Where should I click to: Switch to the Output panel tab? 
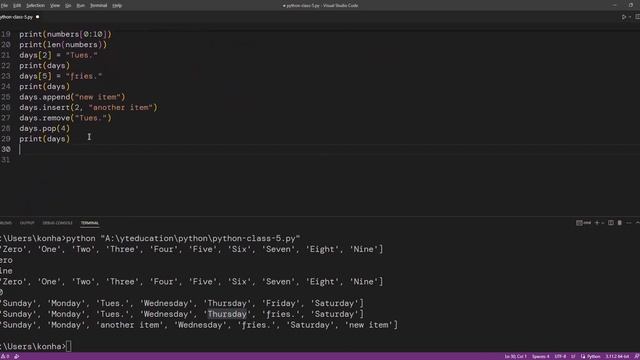tap(27, 223)
